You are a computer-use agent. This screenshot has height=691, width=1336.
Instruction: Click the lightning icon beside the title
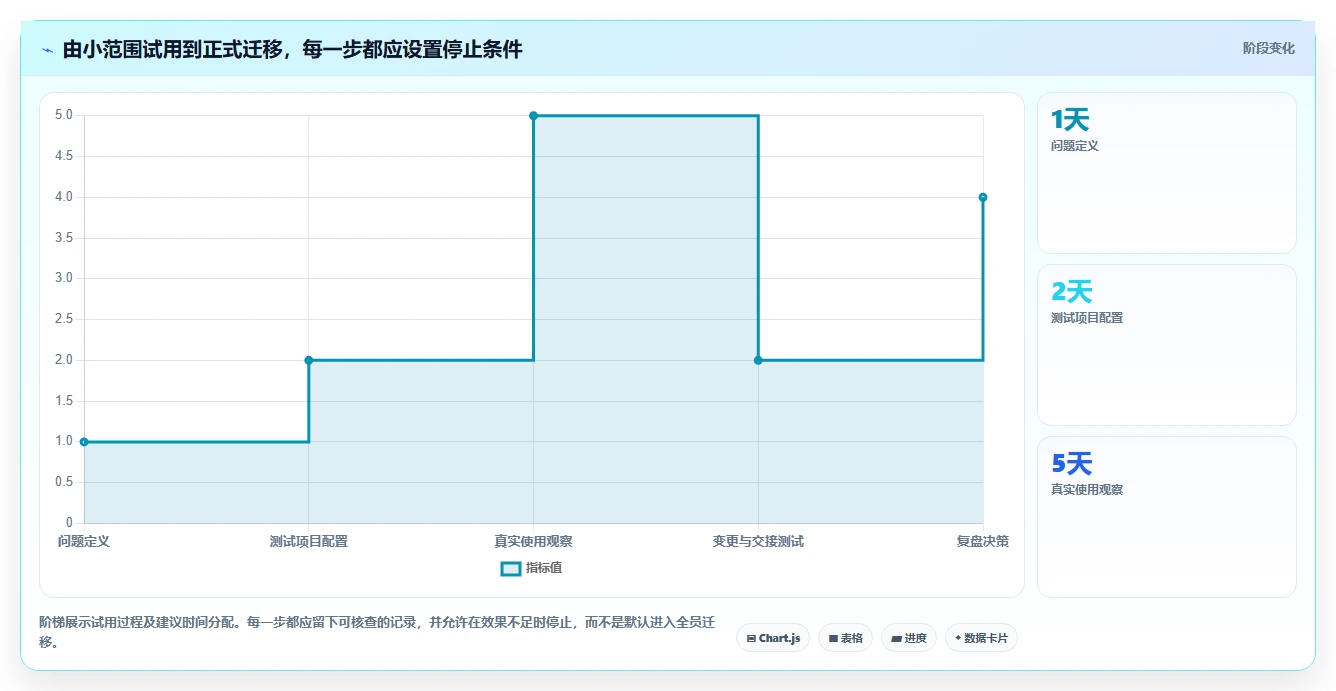[x=47, y=50]
